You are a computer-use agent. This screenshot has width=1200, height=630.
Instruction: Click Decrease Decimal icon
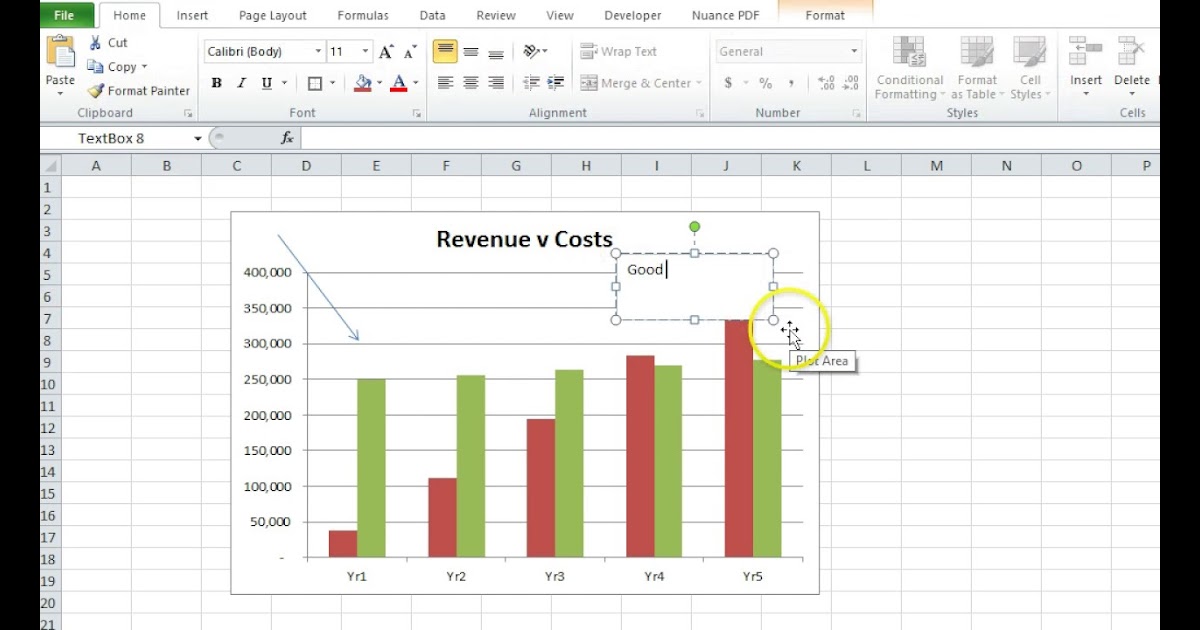pos(851,83)
